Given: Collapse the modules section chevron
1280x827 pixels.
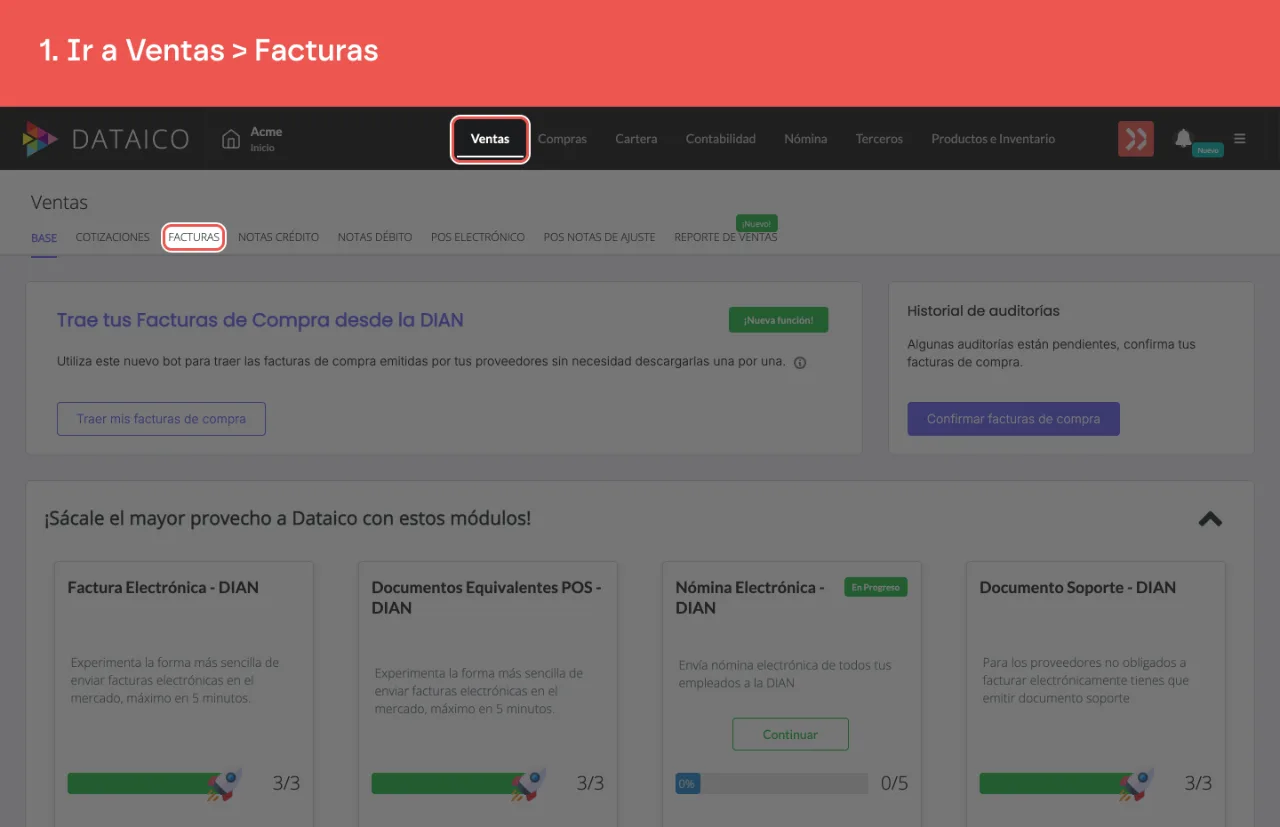Looking at the screenshot, I should (x=1210, y=519).
